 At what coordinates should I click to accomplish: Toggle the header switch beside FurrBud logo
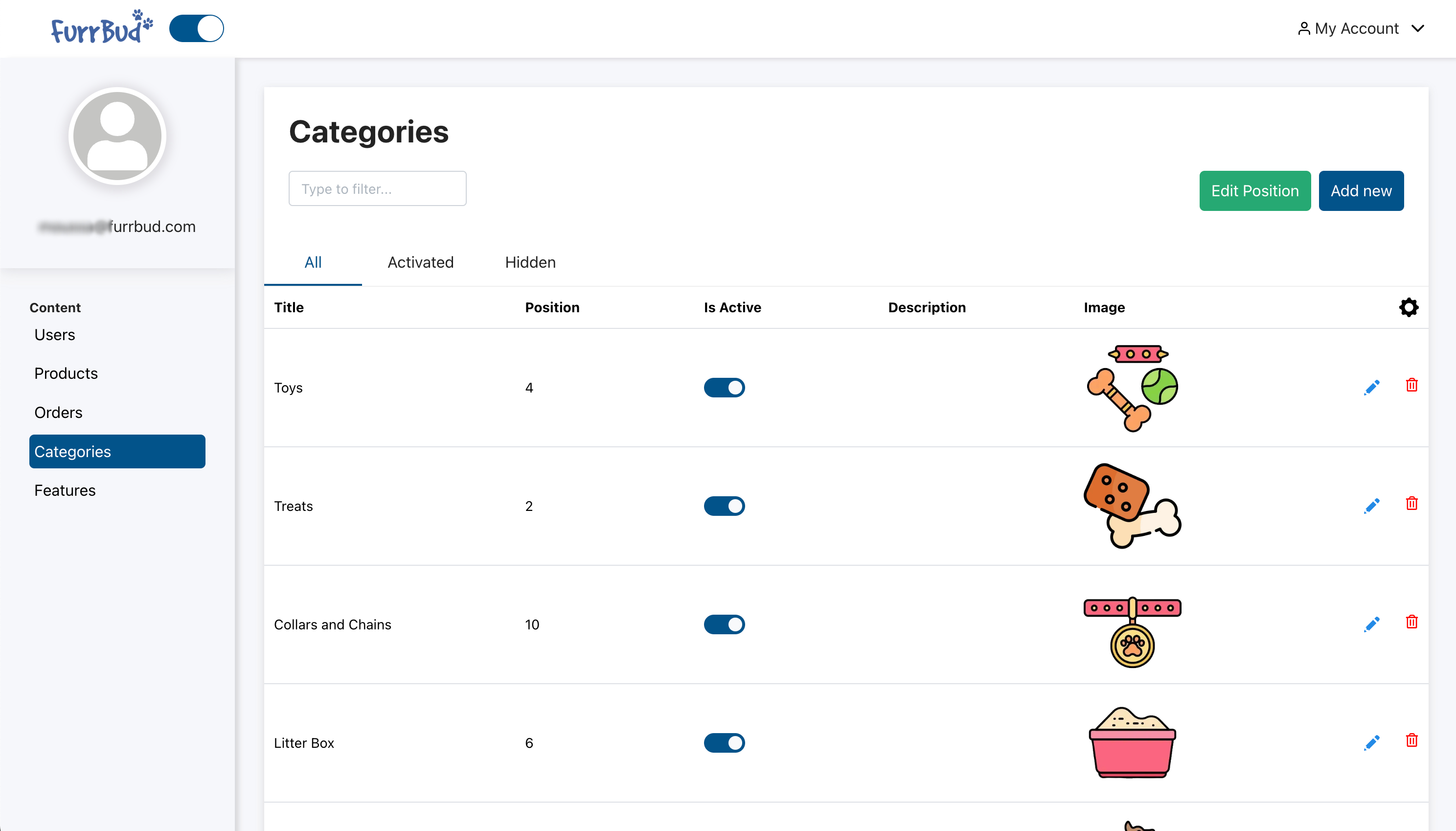(x=196, y=28)
